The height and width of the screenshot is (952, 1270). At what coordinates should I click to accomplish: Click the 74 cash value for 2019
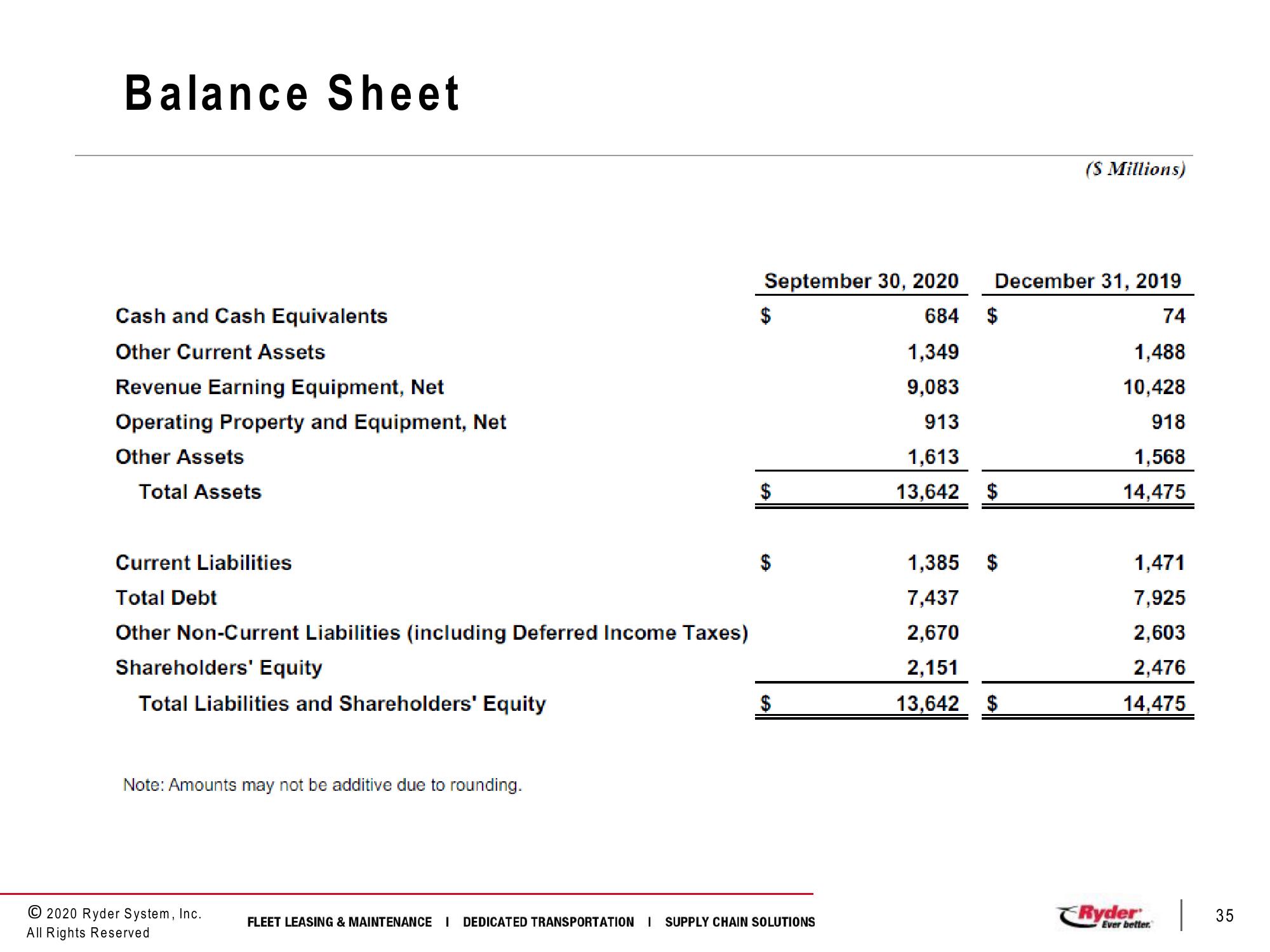[1173, 315]
